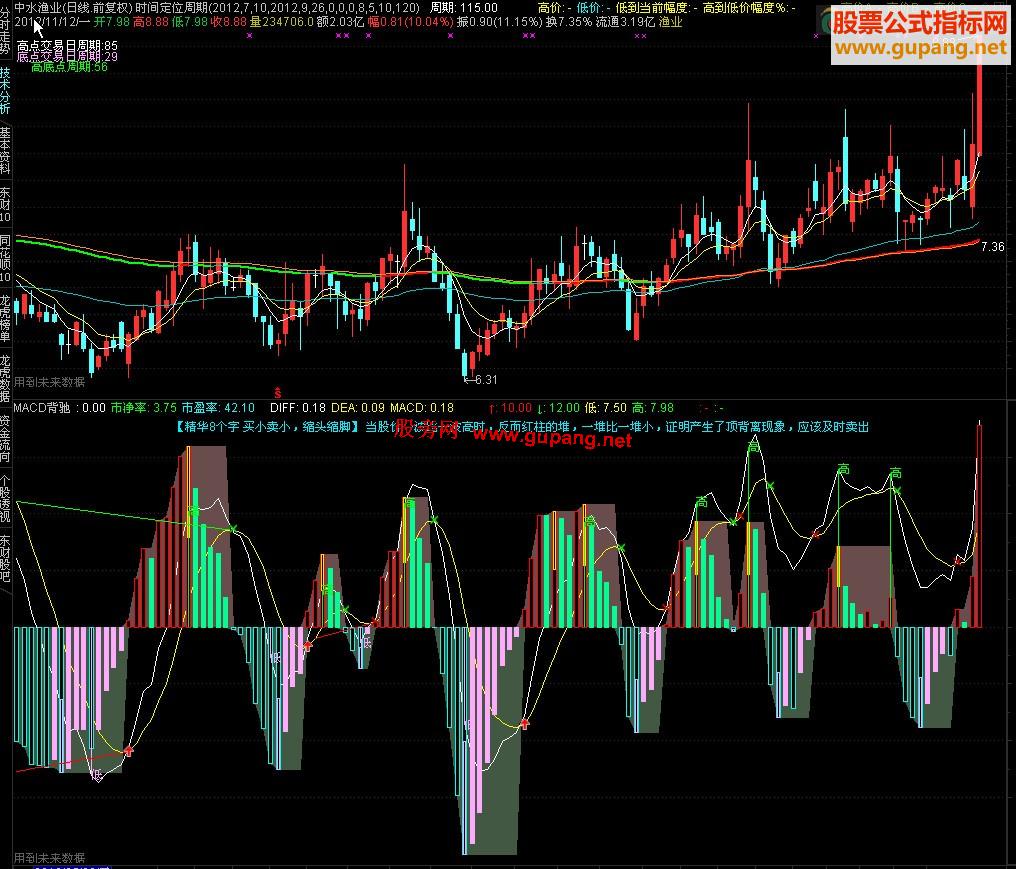This screenshot has width=1016, height=869.
Task: Switch to the 分时走势 sidebar tab
Action: 5,31
